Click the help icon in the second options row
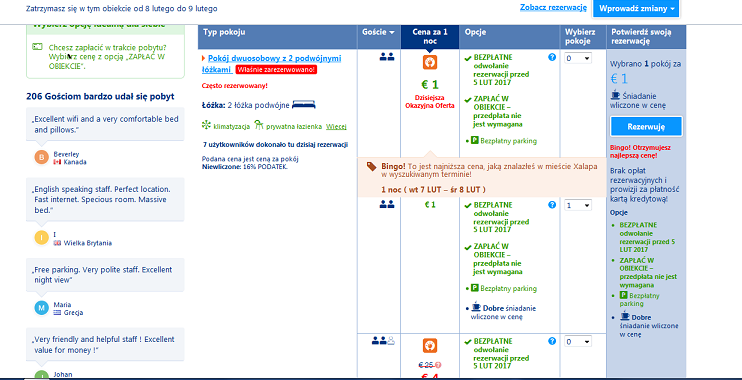Viewport: 742px width, 380px height. pyautogui.click(x=552, y=205)
